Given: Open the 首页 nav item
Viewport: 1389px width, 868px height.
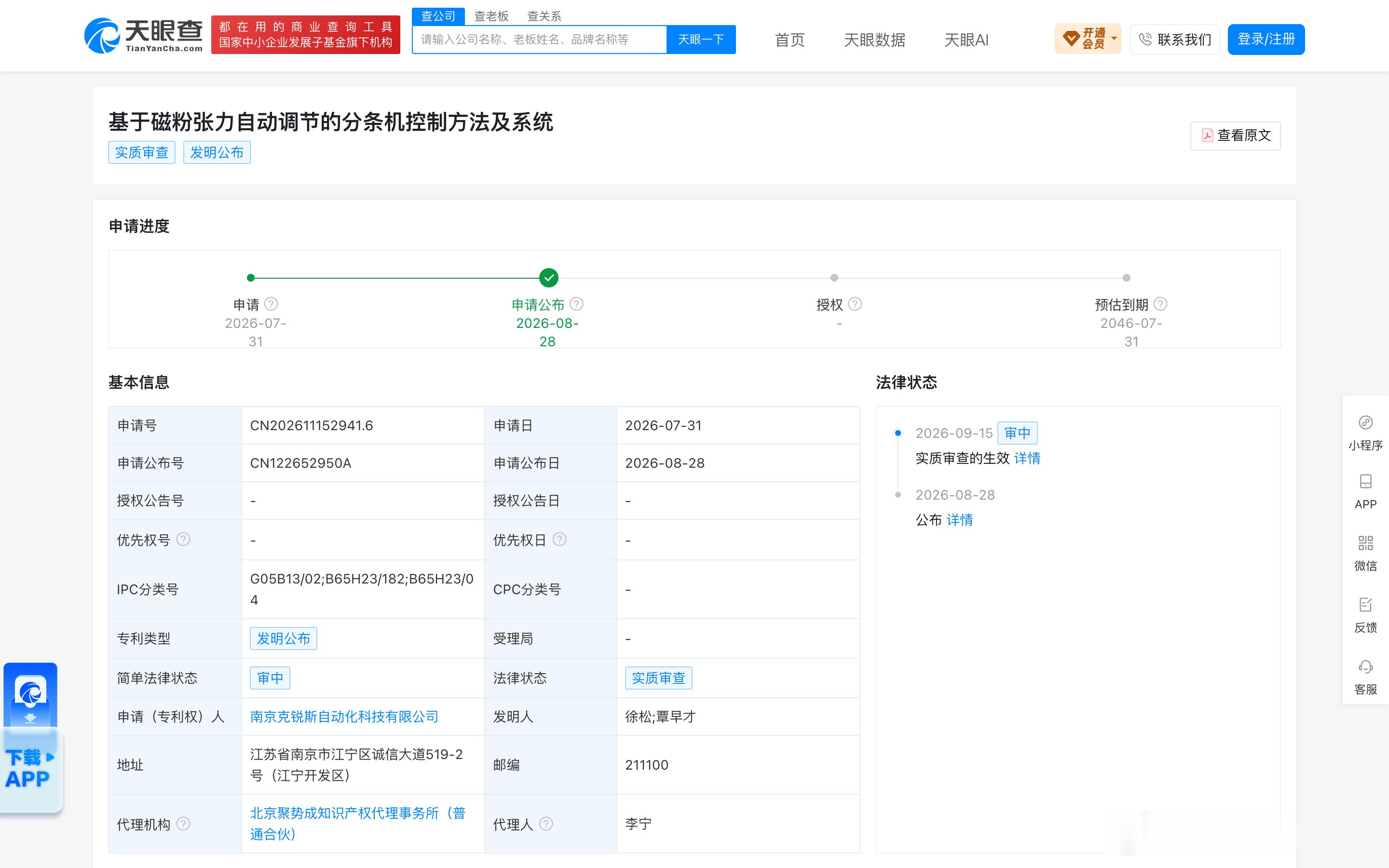Looking at the screenshot, I should [x=790, y=40].
